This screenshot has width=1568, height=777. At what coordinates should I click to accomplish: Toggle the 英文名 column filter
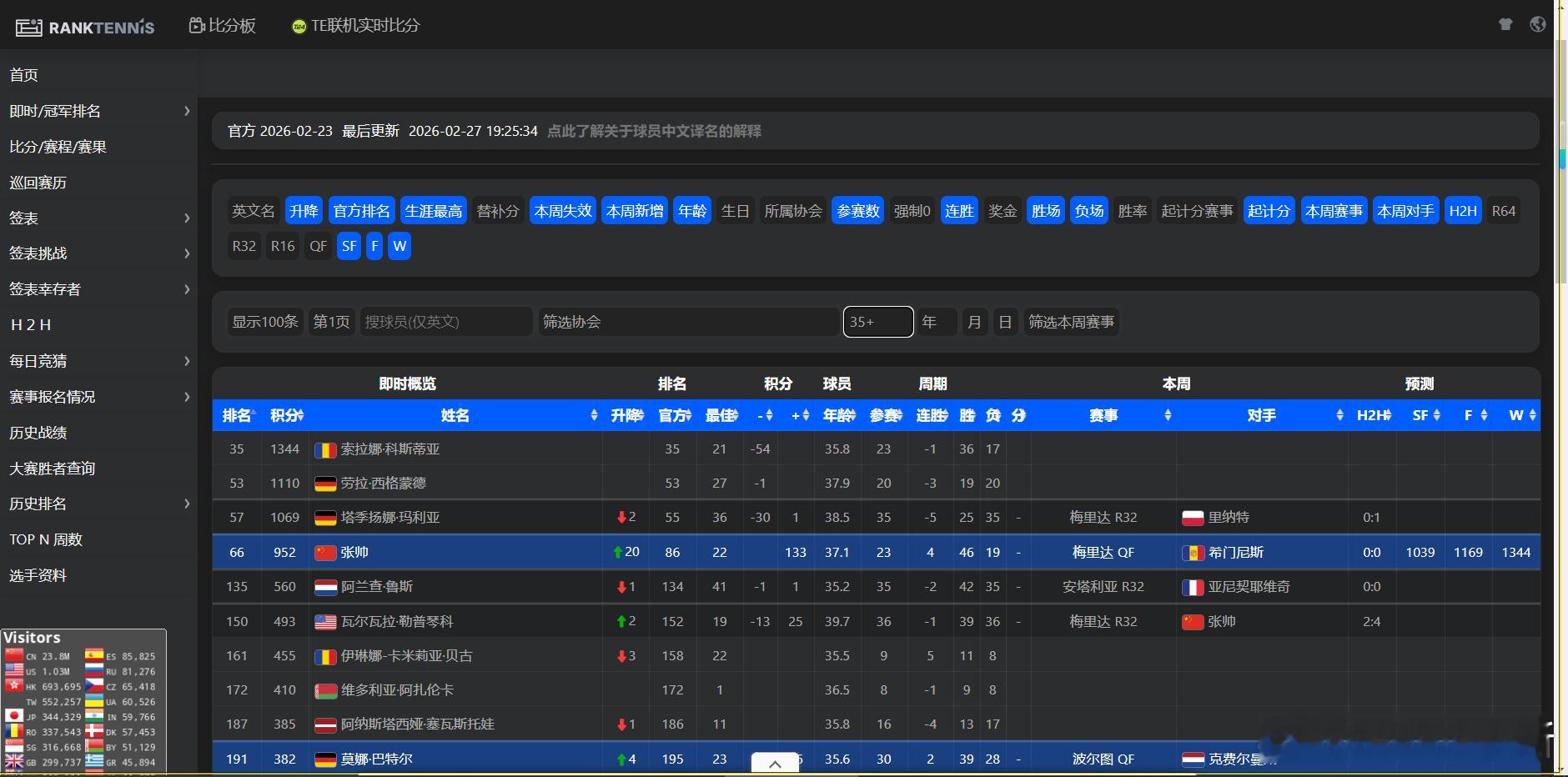tap(254, 211)
